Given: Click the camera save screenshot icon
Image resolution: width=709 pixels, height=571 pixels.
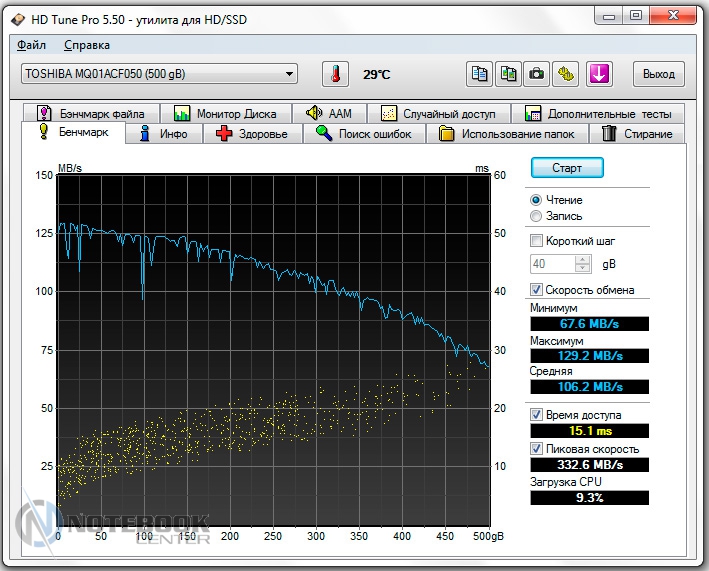Looking at the screenshot, I should pos(537,74).
